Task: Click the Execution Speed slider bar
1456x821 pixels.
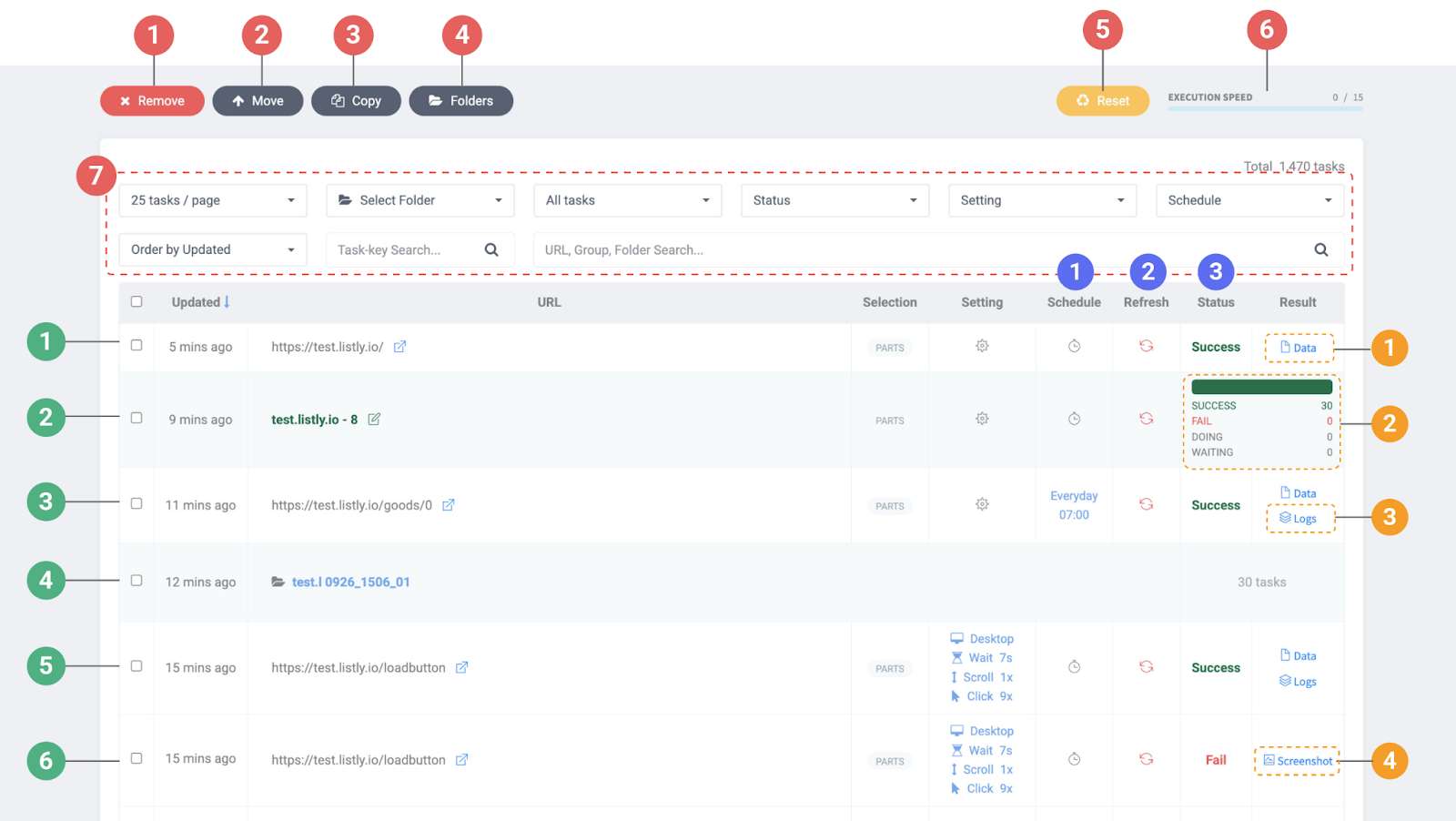Action: [1265, 109]
